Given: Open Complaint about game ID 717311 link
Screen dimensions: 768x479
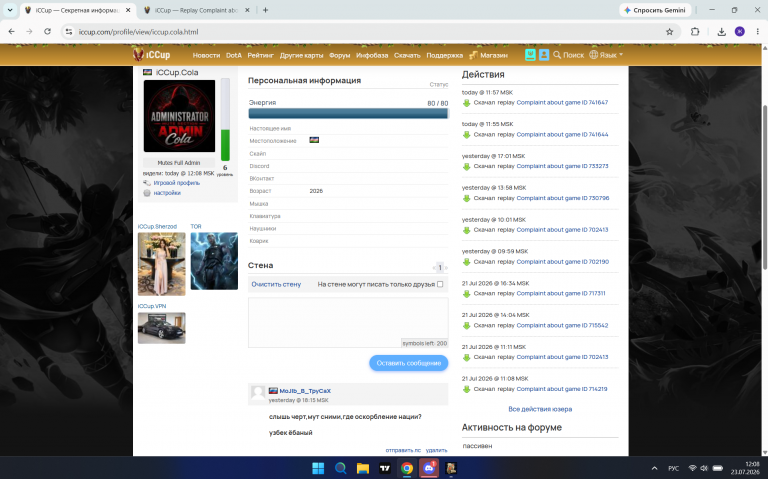Looking at the screenshot, I should [x=561, y=293].
